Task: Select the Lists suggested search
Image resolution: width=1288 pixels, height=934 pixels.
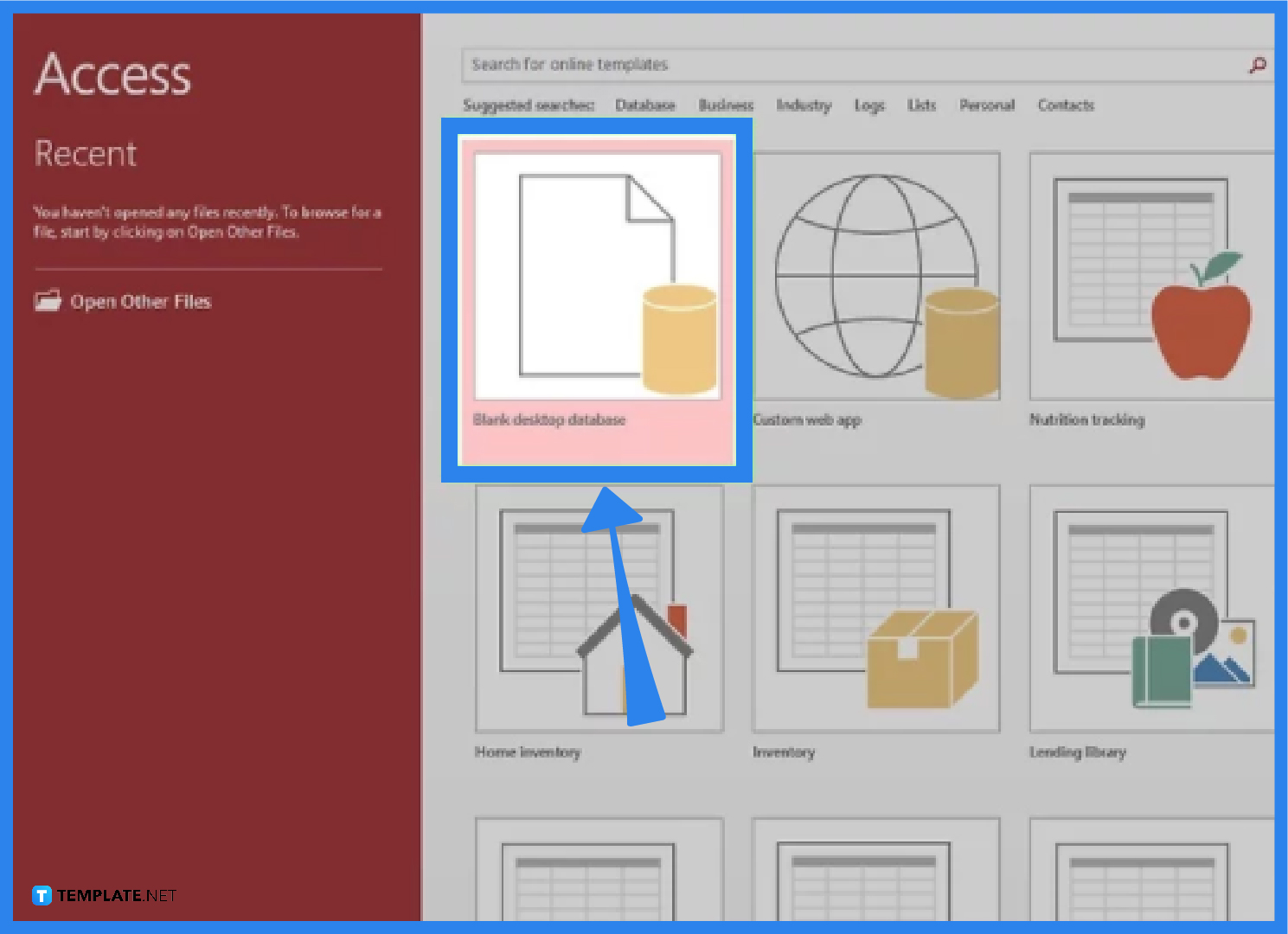Action: [x=920, y=105]
